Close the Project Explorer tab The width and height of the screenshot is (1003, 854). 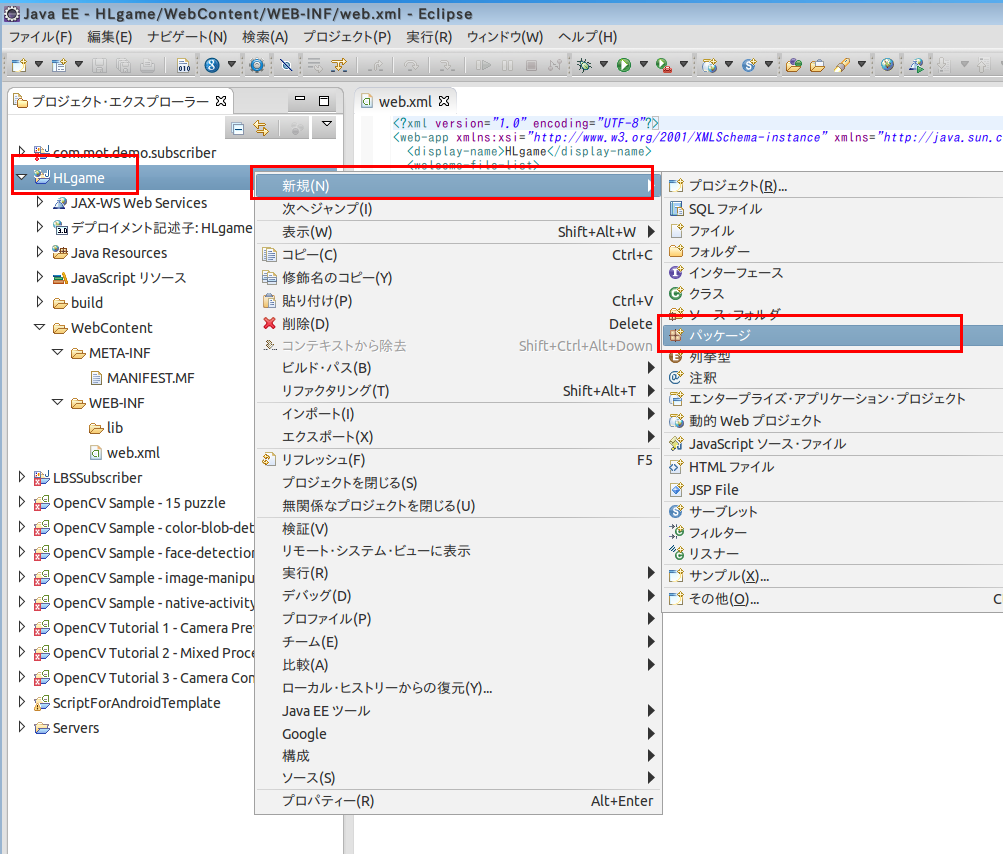click(x=221, y=101)
